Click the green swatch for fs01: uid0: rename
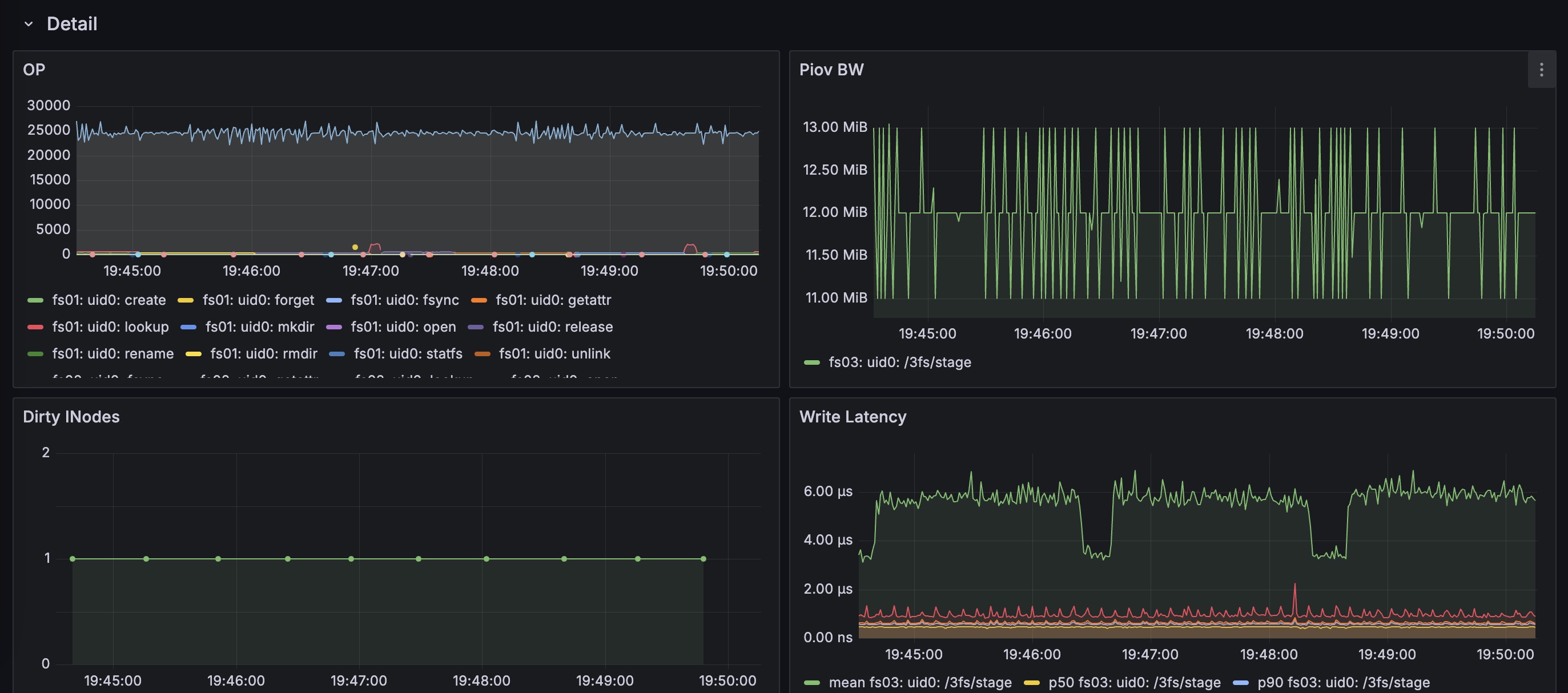 35,354
